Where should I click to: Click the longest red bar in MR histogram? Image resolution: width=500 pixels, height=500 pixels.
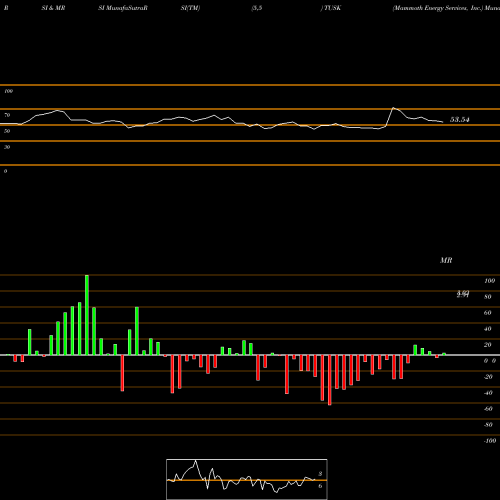[330, 380]
